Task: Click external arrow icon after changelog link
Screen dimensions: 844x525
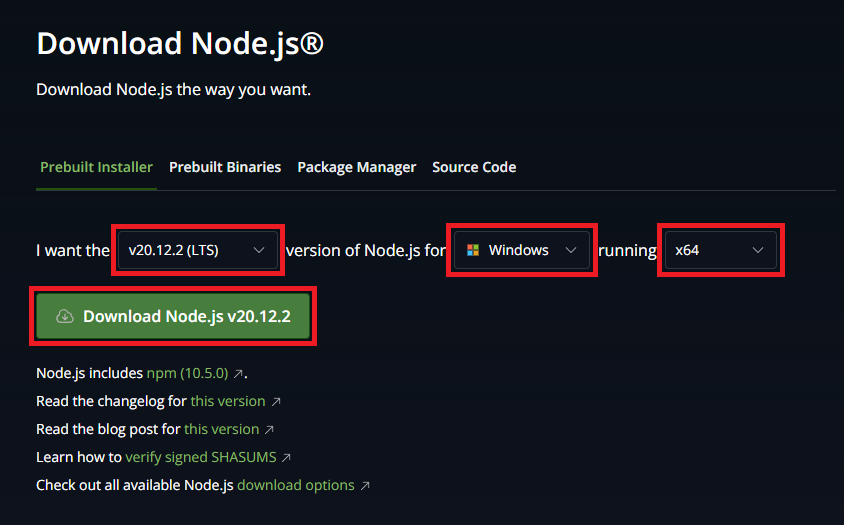Action: coord(276,402)
